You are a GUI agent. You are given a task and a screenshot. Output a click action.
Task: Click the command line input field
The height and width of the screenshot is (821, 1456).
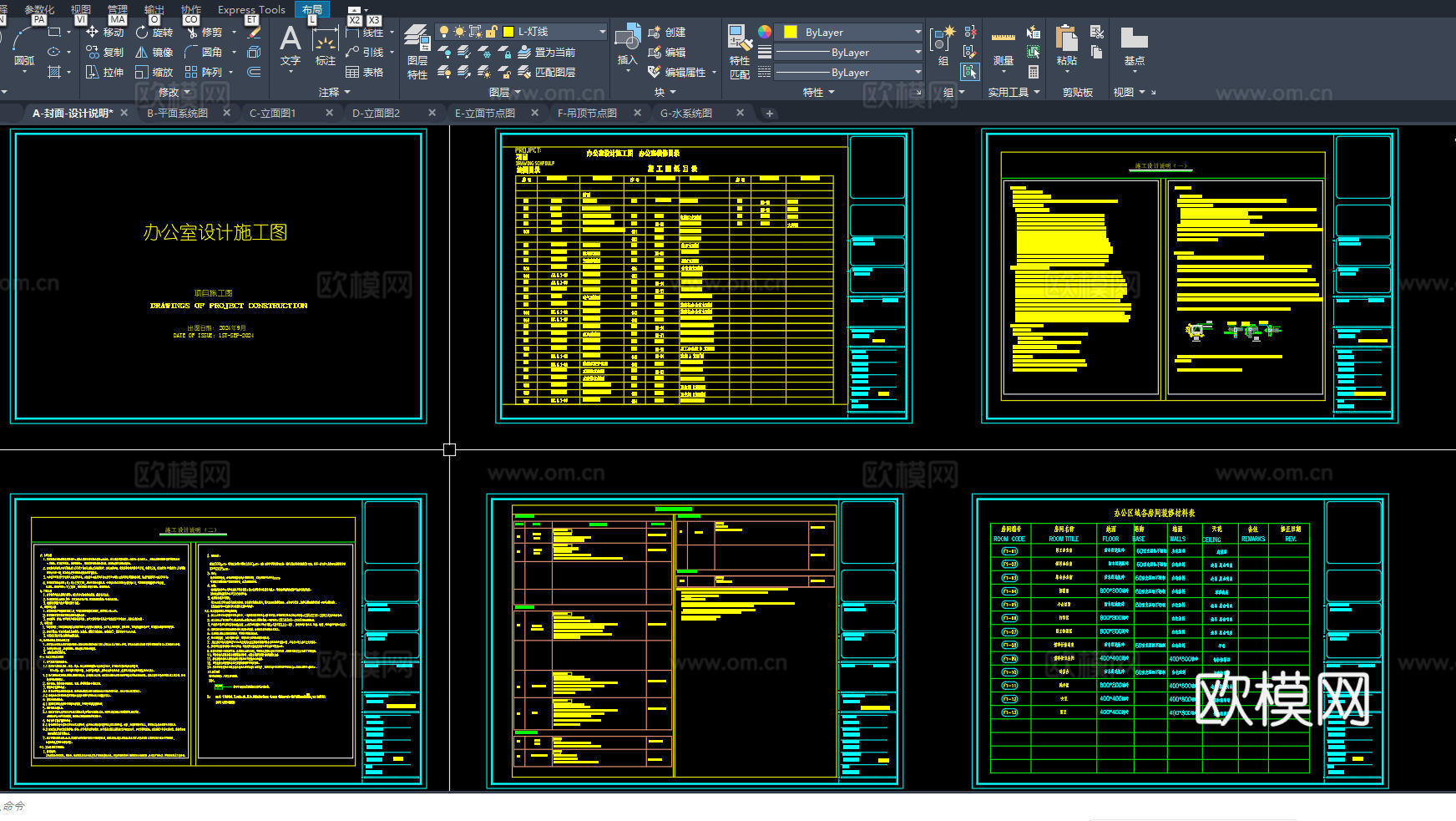[728, 807]
